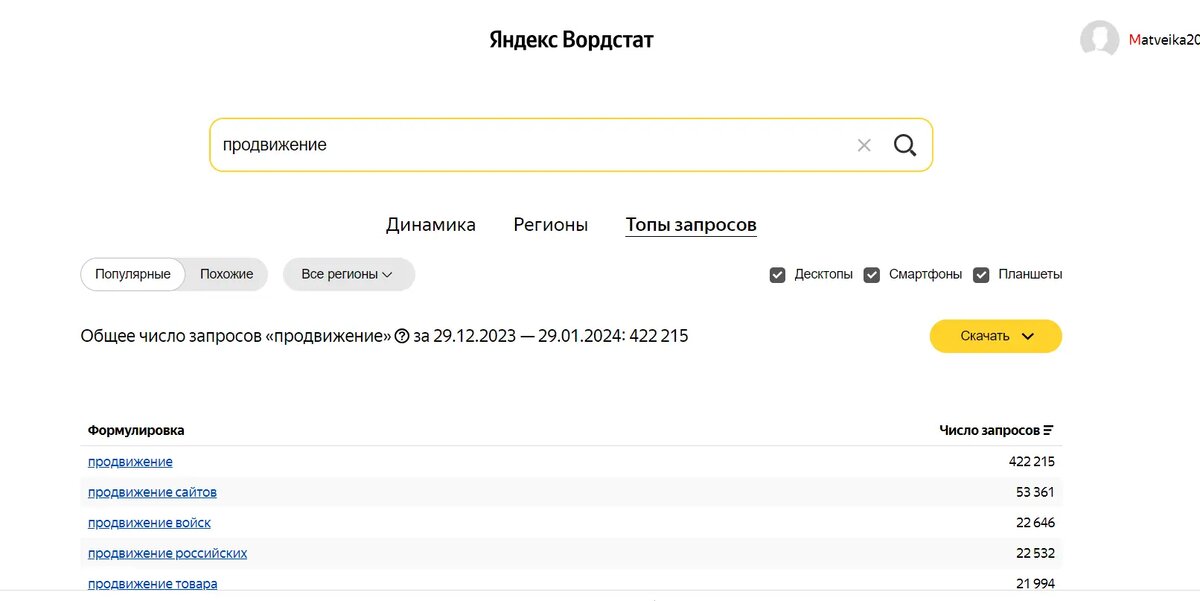Run search with the magnifying glass icon
This screenshot has height=601, width=1200.
pos(905,145)
